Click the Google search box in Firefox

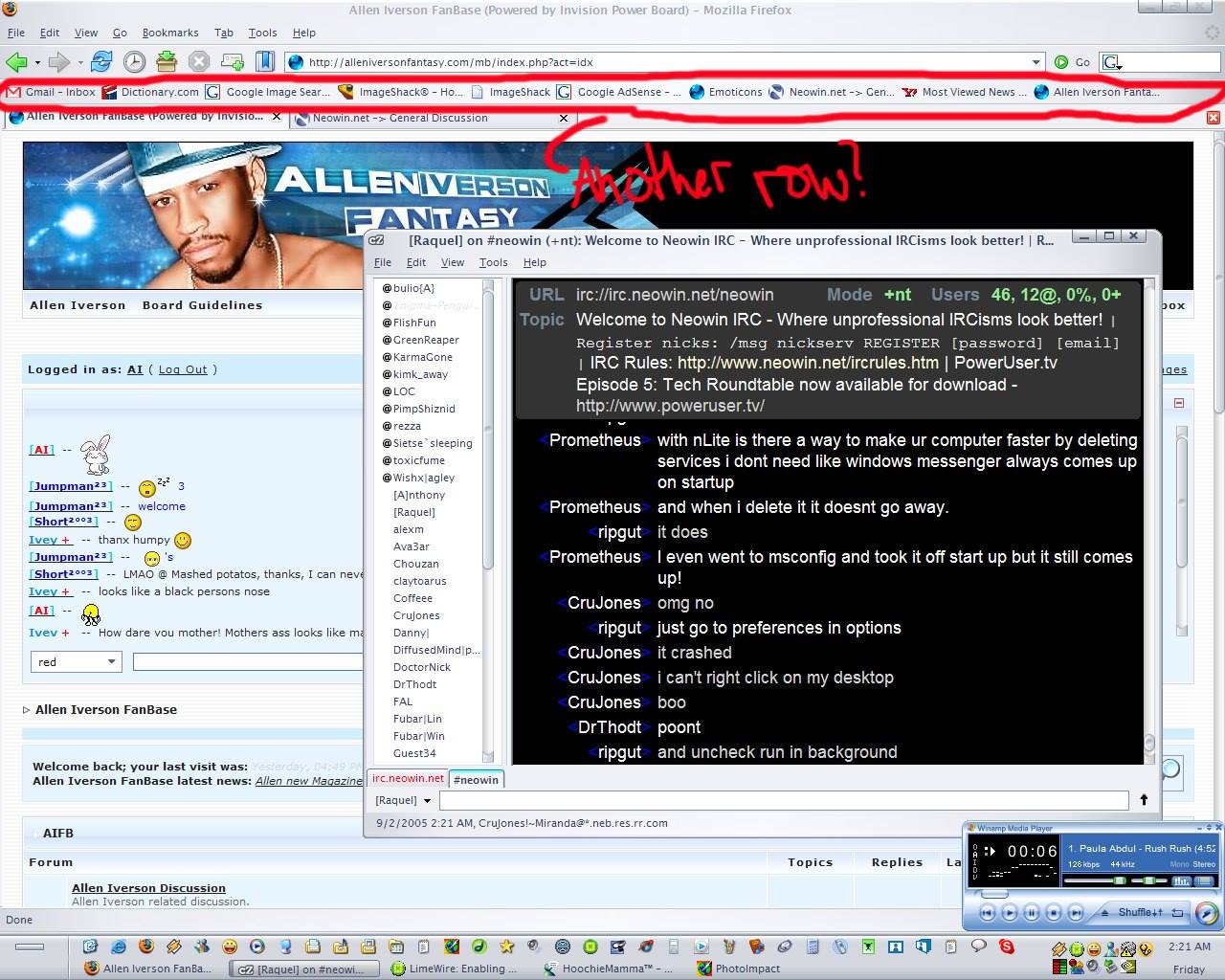1158,62
